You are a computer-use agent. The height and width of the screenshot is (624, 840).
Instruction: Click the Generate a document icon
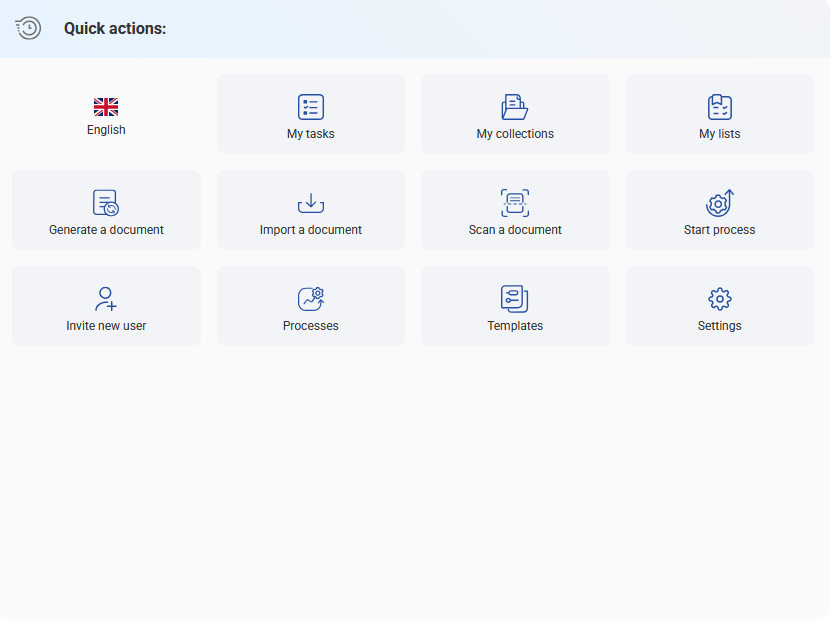[x=106, y=202]
